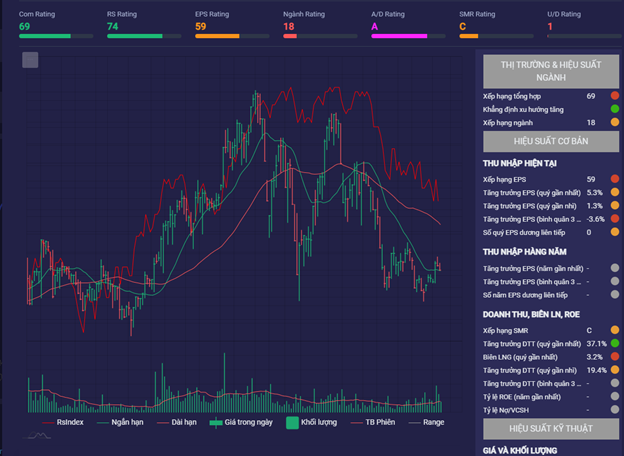The width and height of the screenshot is (624, 456).
Task: Click the green Com Rating progress bar
Action: click(x=45, y=36)
